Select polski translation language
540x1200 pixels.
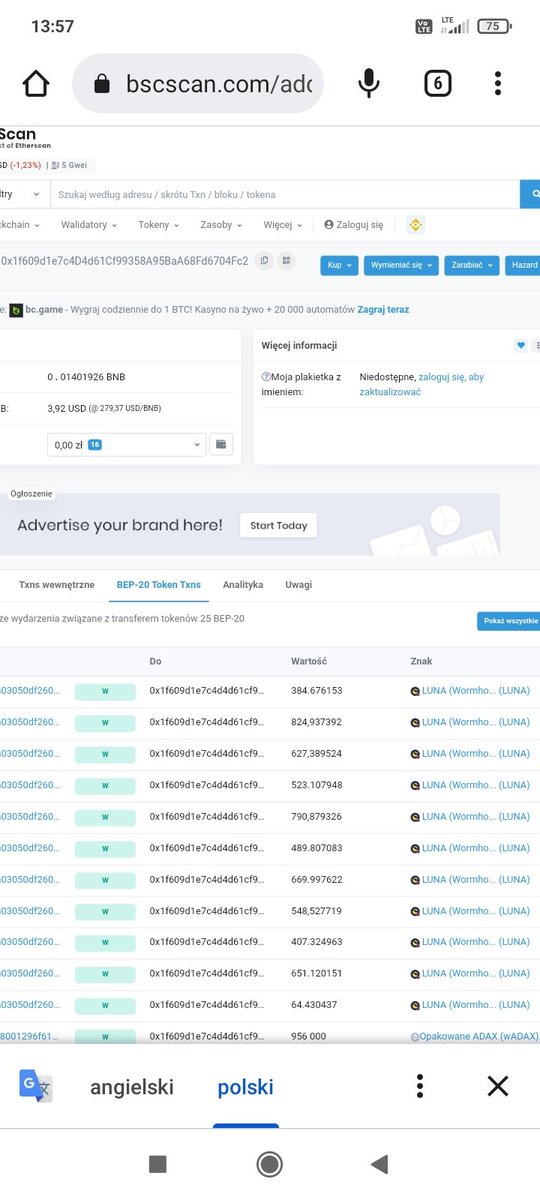[246, 1087]
